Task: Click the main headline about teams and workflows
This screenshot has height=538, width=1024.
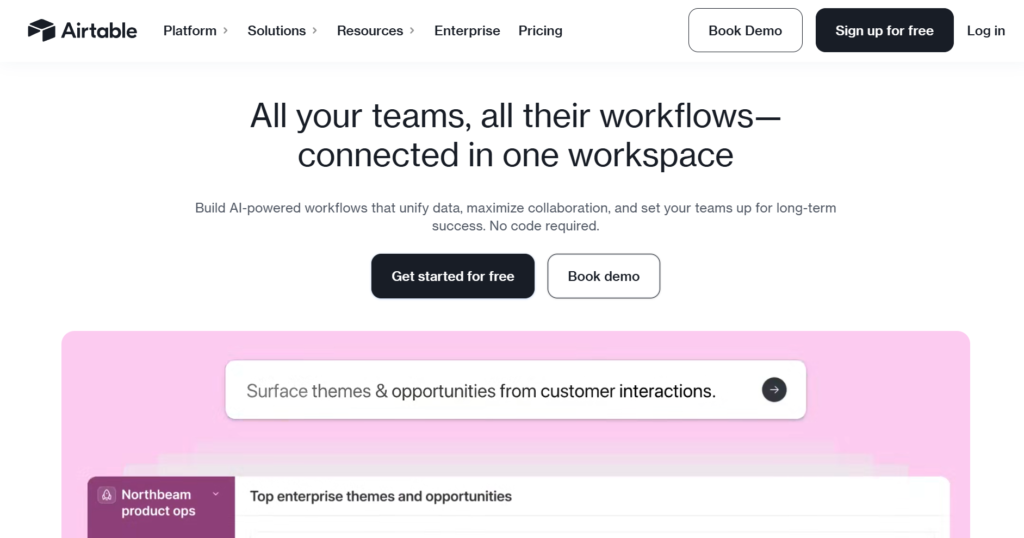Action: 515,135
